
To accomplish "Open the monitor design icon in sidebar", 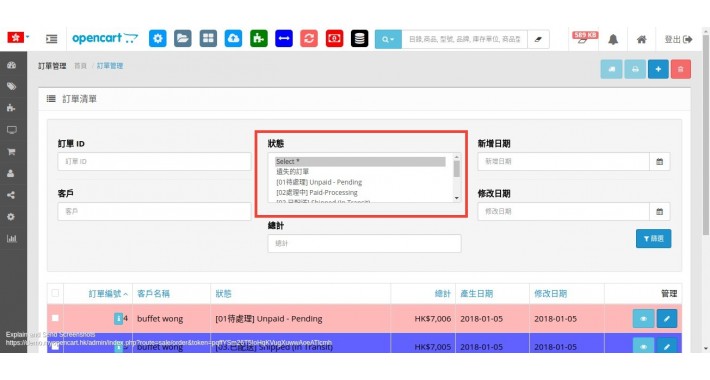I will point(11,130).
